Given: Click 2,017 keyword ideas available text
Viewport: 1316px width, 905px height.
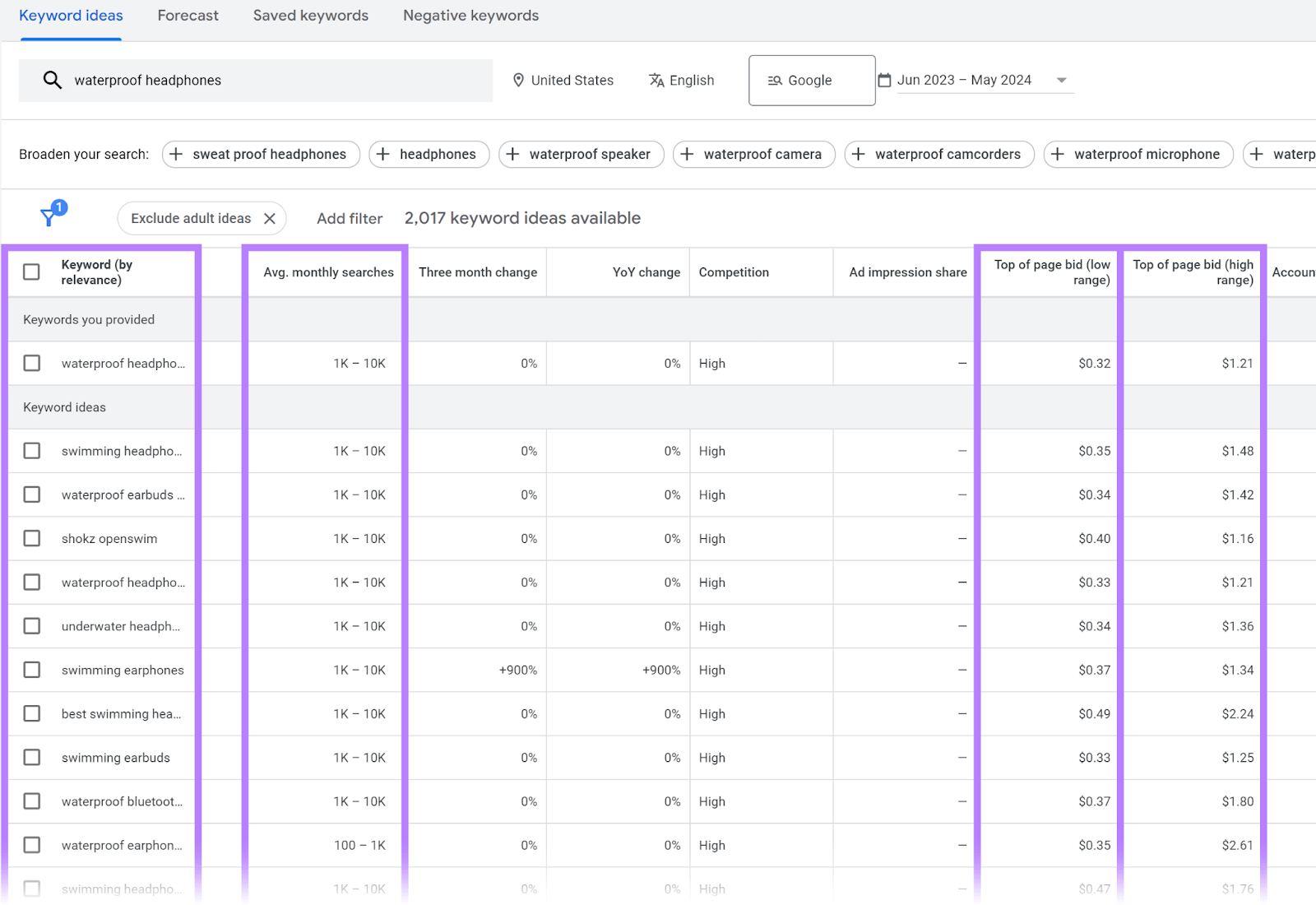Looking at the screenshot, I should pos(522,218).
